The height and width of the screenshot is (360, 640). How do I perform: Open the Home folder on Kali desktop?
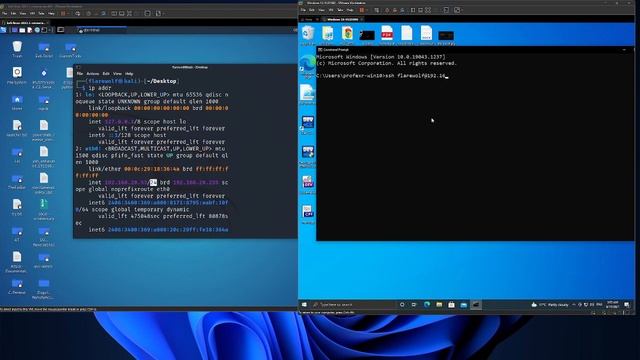click(17, 102)
